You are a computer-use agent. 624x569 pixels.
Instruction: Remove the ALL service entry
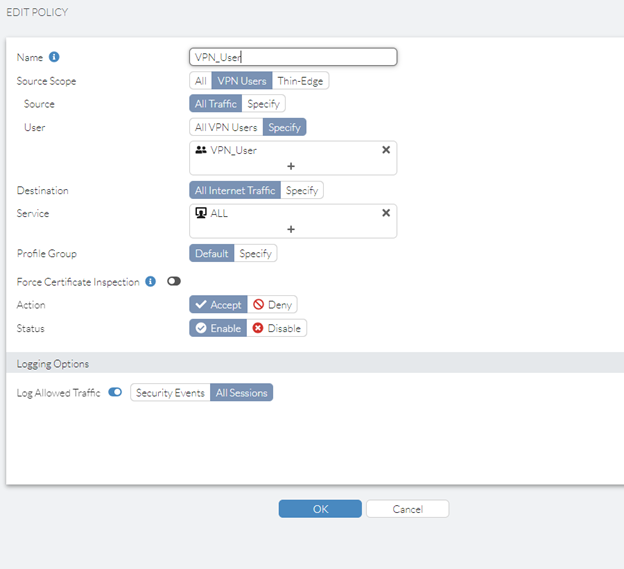pyautogui.click(x=386, y=213)
